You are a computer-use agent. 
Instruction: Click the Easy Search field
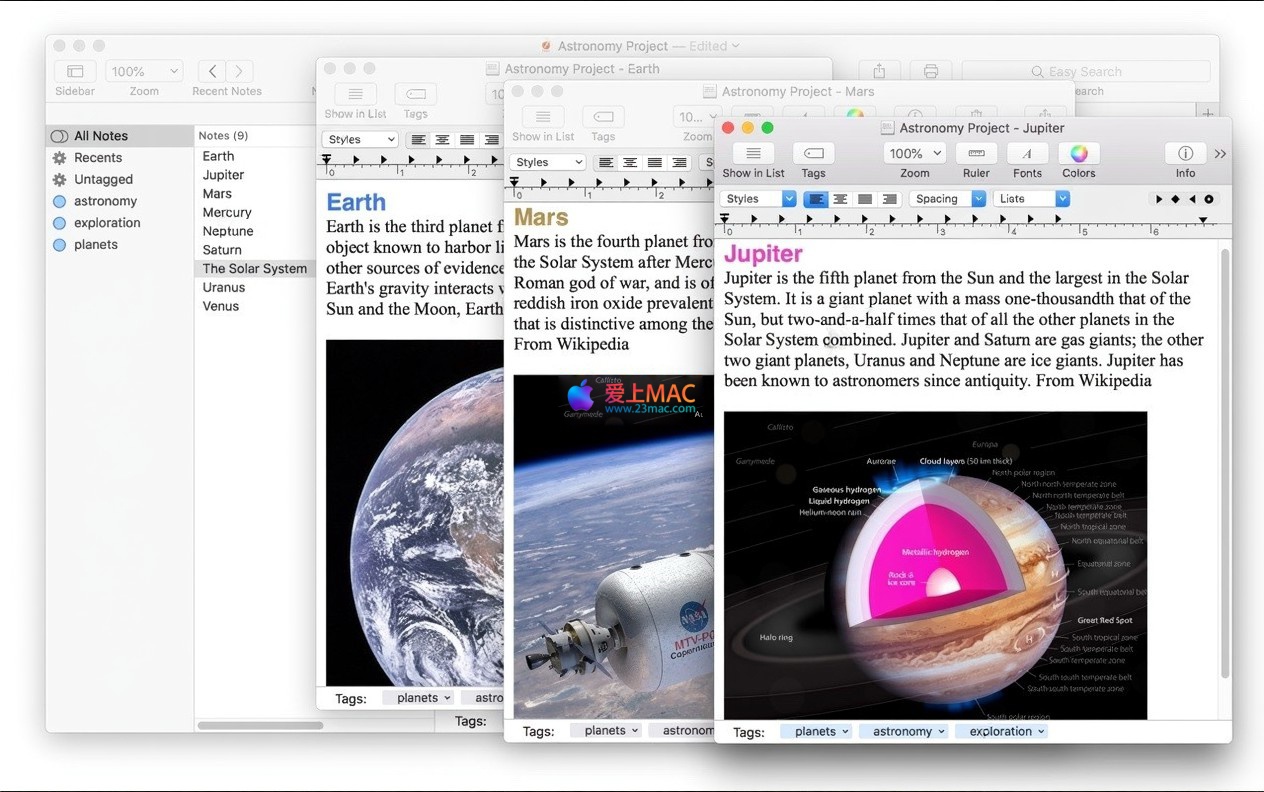click(x=1085, y=72)
